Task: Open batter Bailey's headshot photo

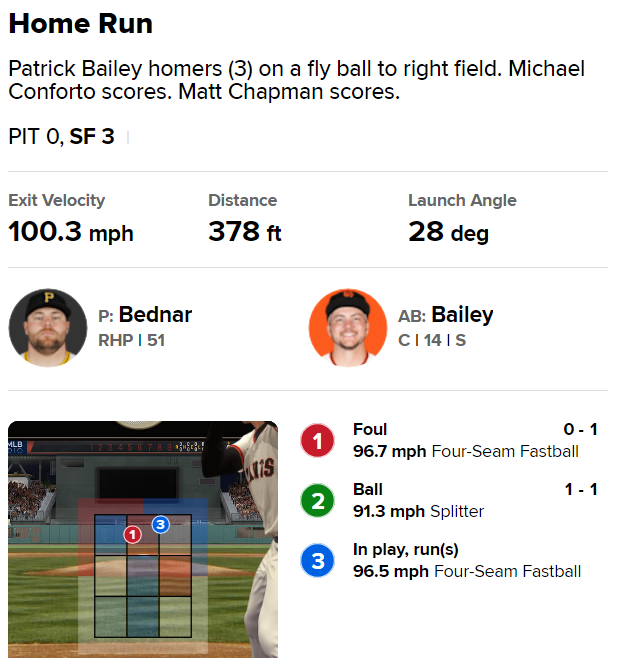Action: (349, 328)
